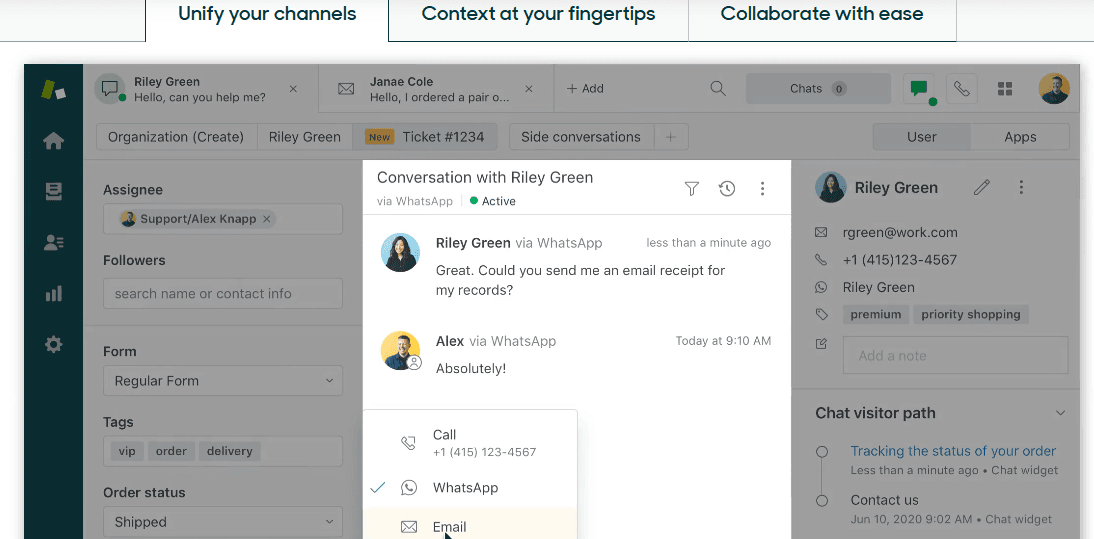The image size is (1094, 539).
Task: Click the envelope icon next to rgreen@work.com
Action: 821,232
